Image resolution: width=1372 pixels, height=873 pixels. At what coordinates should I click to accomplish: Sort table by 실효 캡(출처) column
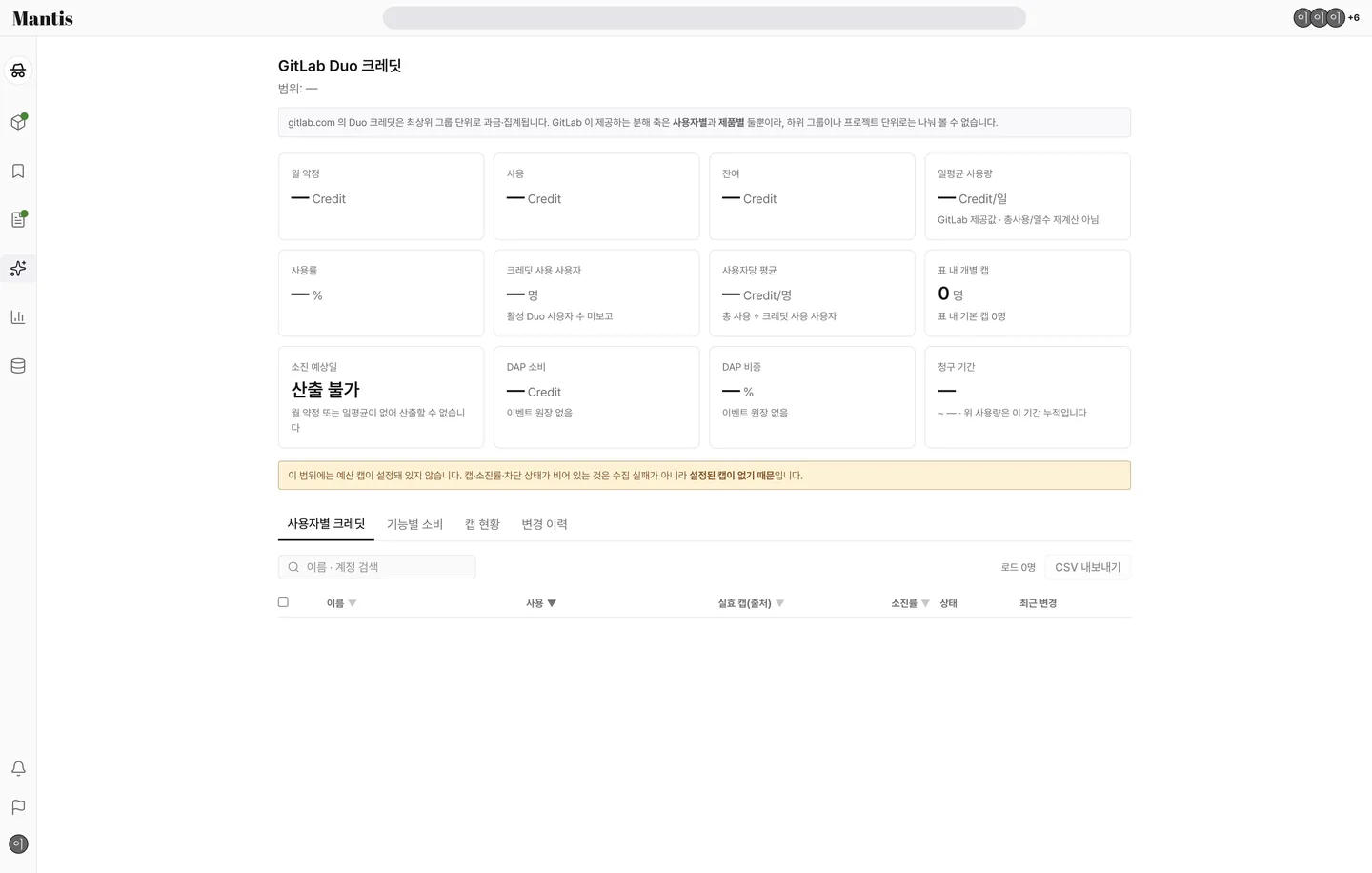(751, 603)
